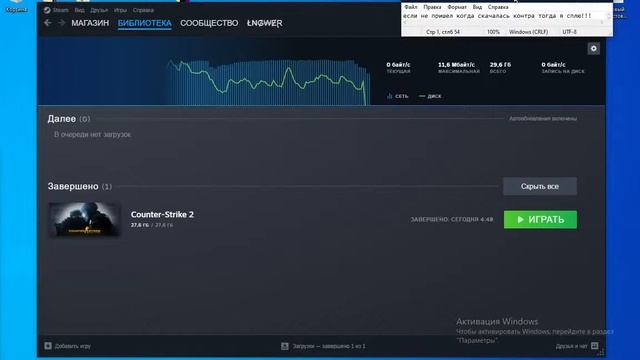This screenshot has height=360, width=640.
Task: Click the Друзья и чат label
Action: [x=571, y=346]
